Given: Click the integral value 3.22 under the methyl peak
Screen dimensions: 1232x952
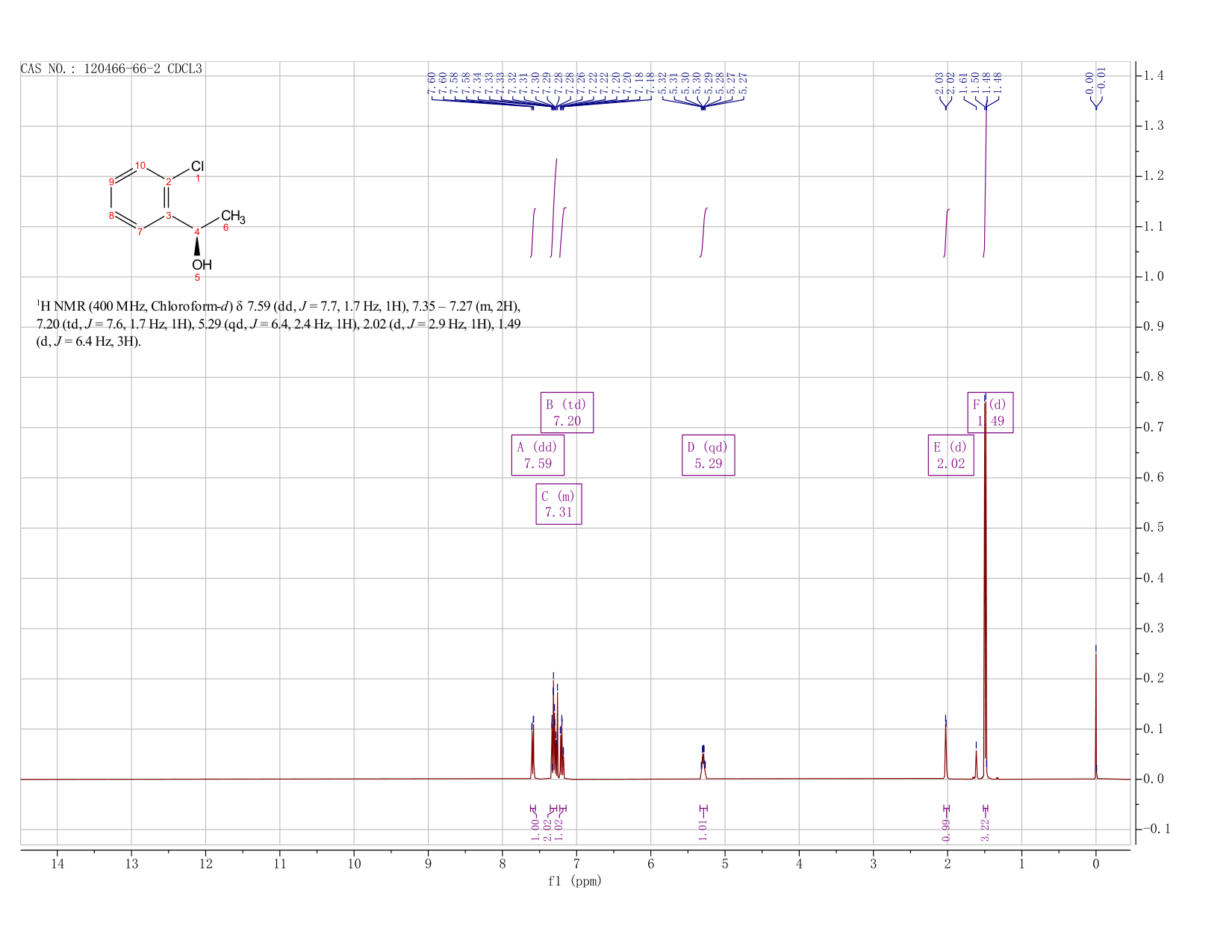Looking at the screenshot, I should tap(985, 830).
